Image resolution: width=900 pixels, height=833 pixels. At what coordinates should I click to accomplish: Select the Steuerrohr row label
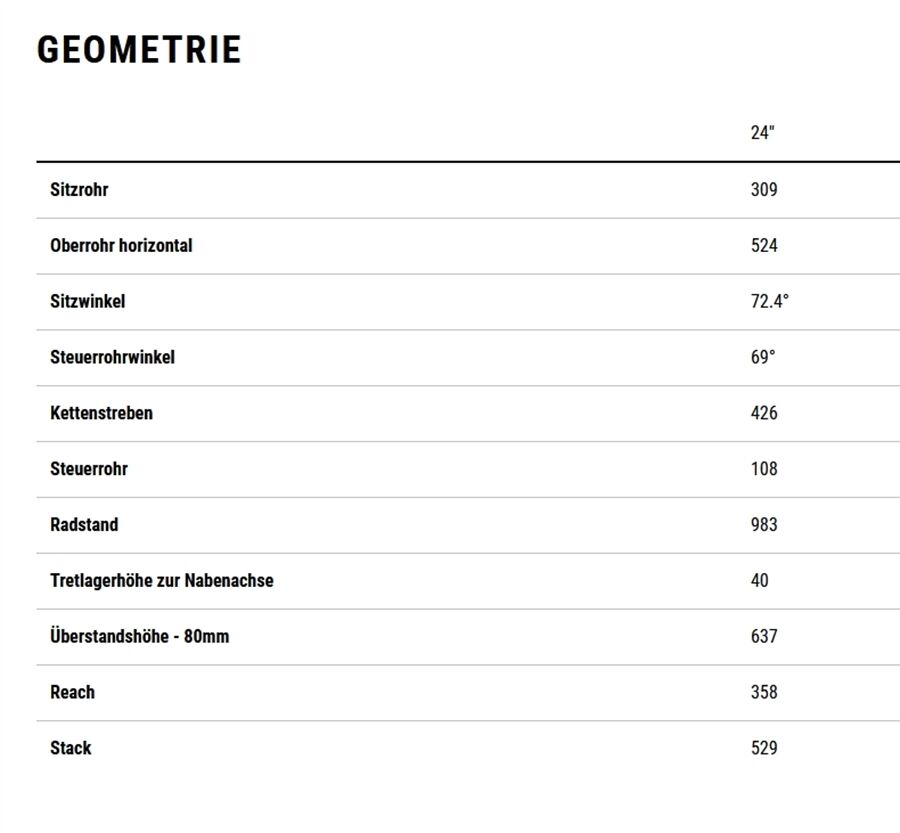pyautogui.click(x=89, y=469)
